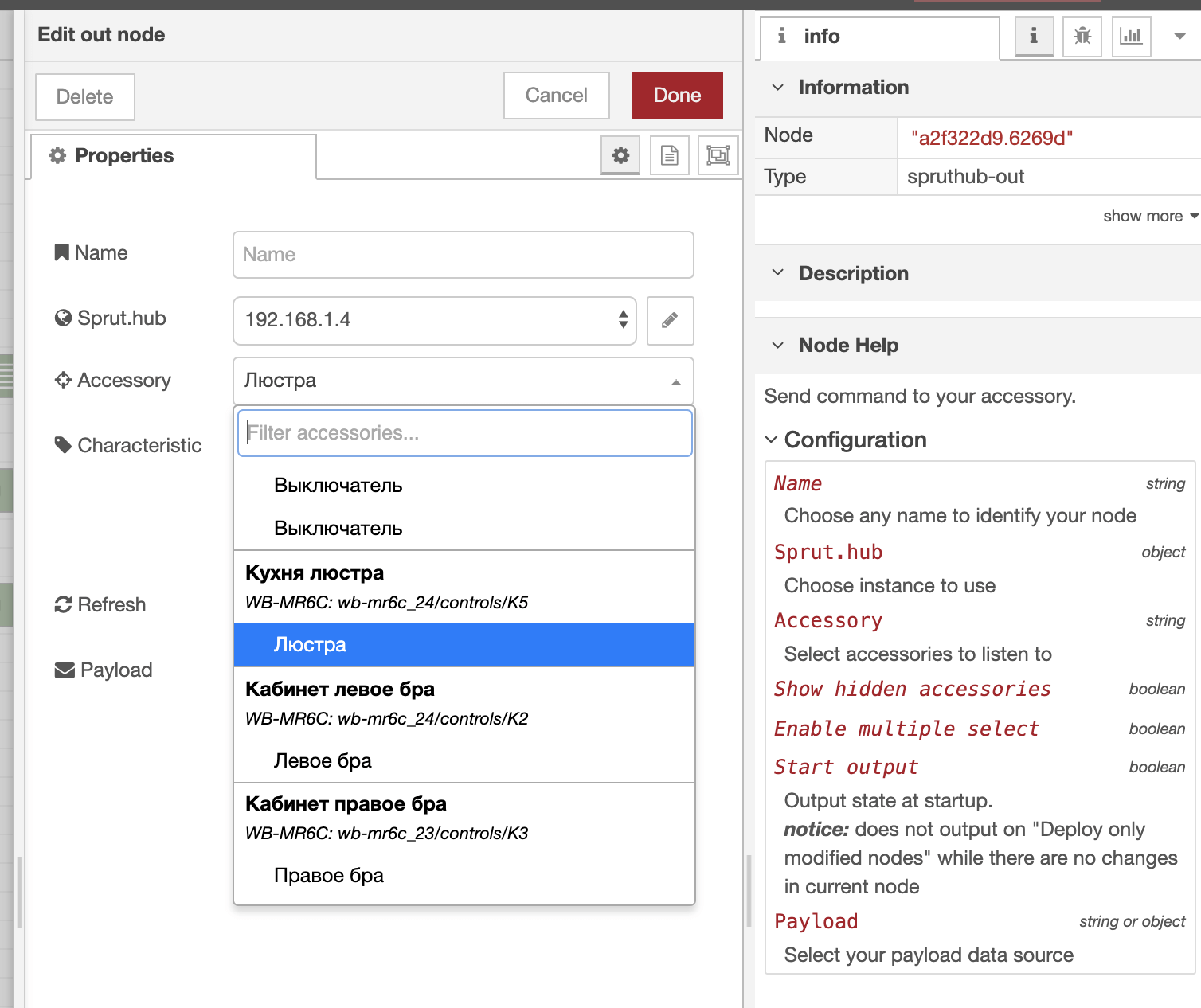Screen dimensions: 1201x1008
Task: Delete the out node
Action: [x=85, y=97]
